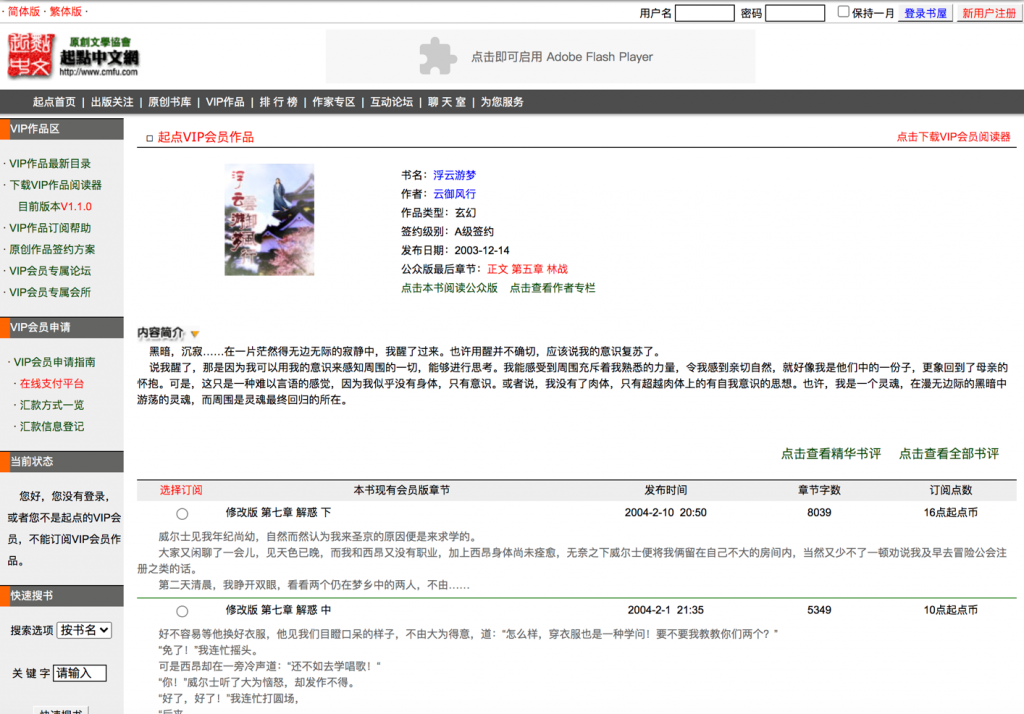Click the 关键字 search input field
1024x714 pixels.
[80, 673]
